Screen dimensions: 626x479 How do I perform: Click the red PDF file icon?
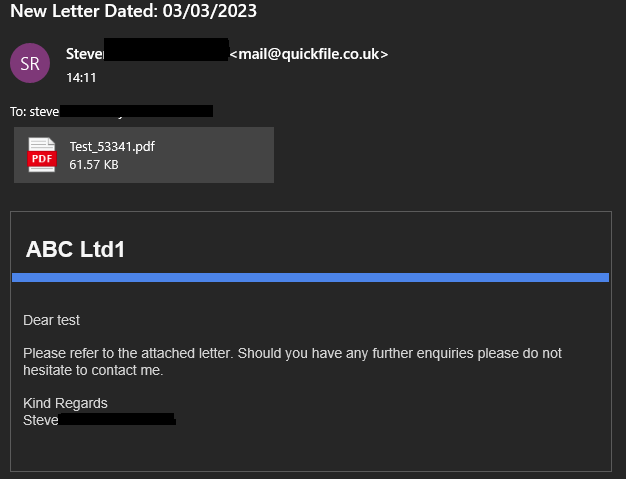pyautogui.click(x=42, y=155)
